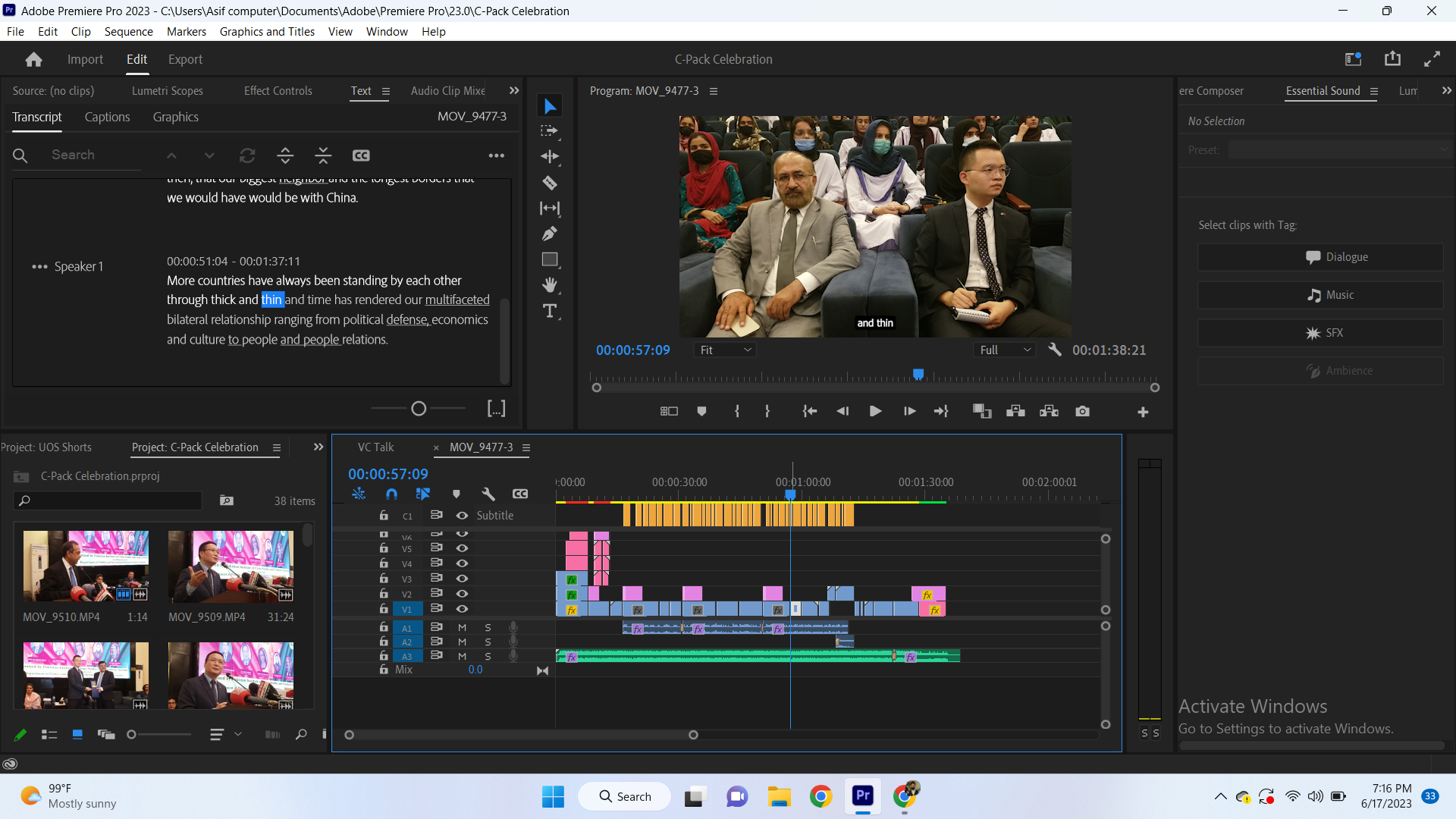Switch to the Captions tab
The width and height of the screenshot is (1456, 819).
[x=107, y=117]
